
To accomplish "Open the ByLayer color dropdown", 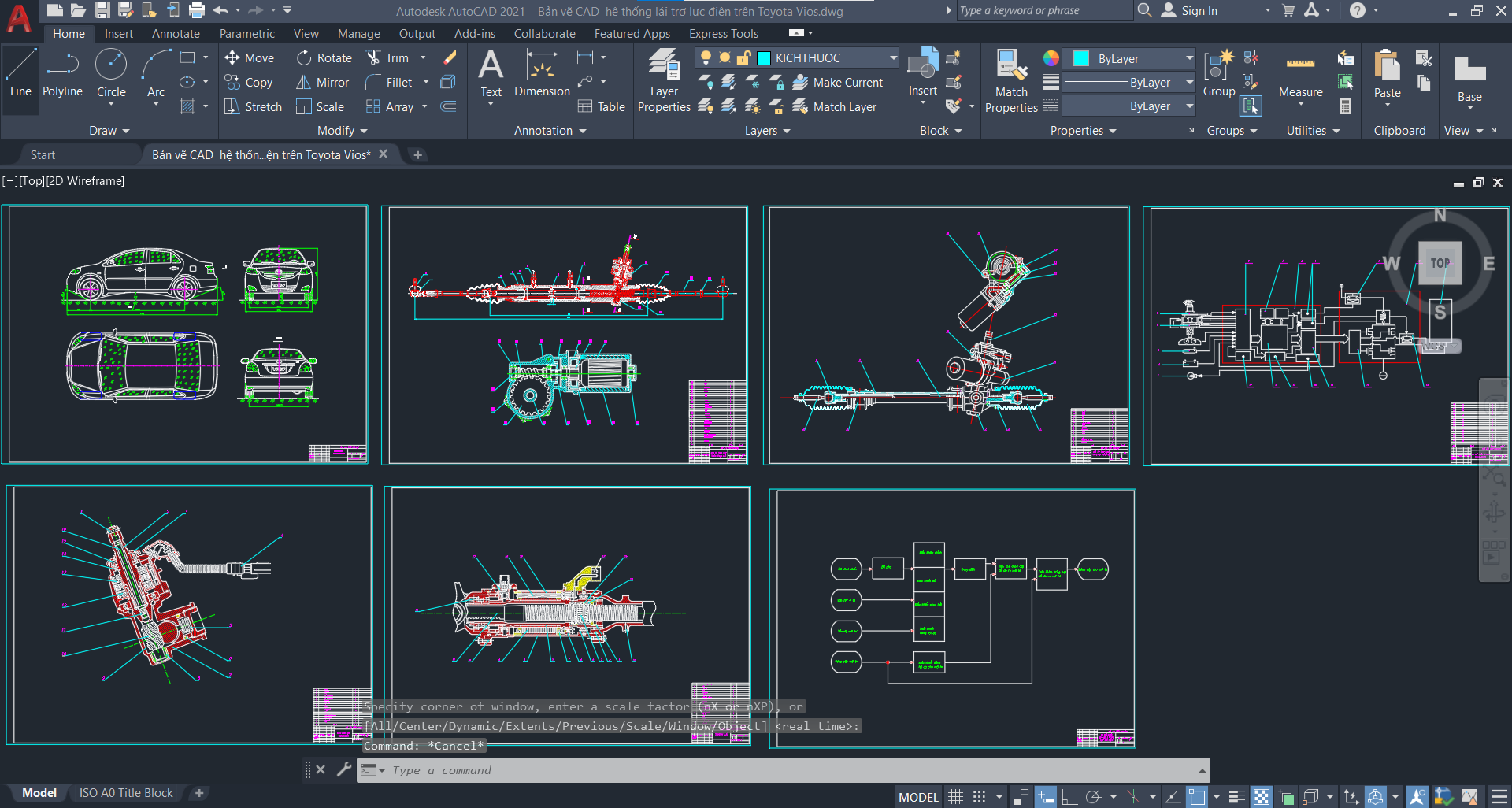I will click(1189, 58).
